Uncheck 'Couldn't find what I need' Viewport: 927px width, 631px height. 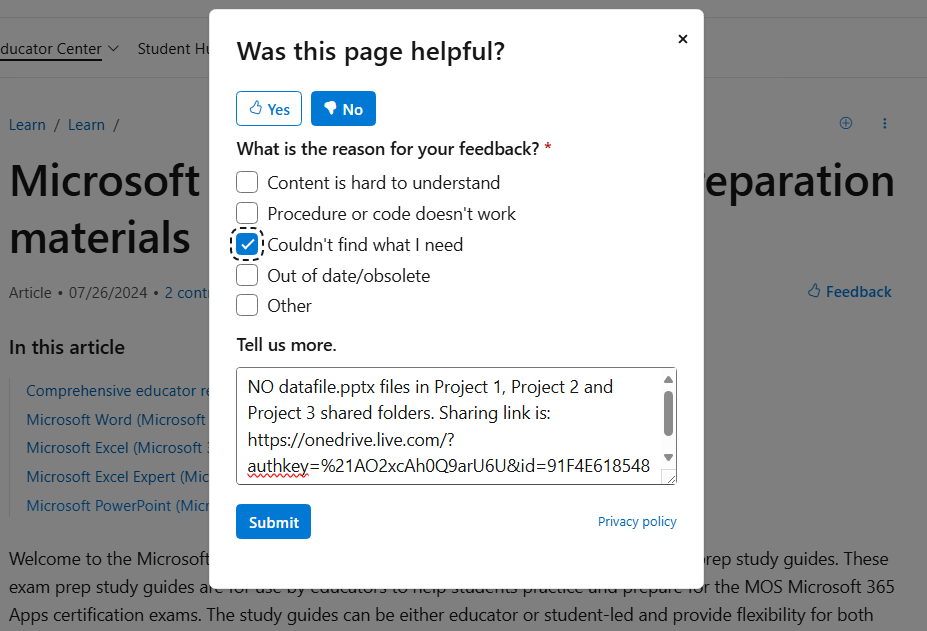(246, 243)
